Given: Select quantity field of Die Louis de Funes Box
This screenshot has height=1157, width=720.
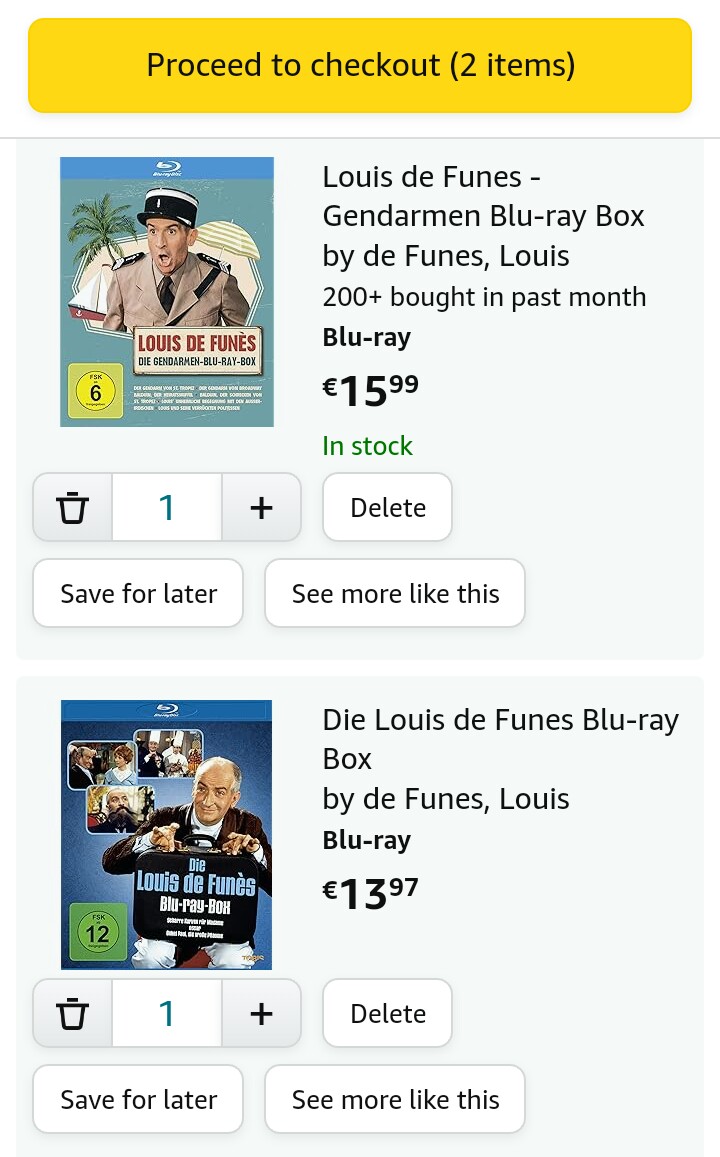Looking at the screenshot, I should (x=167, y=1014).
